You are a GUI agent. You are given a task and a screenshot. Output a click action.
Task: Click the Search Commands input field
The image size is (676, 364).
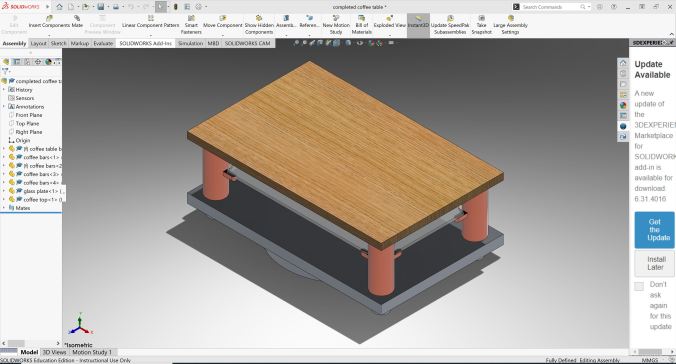tap(550, 7)
